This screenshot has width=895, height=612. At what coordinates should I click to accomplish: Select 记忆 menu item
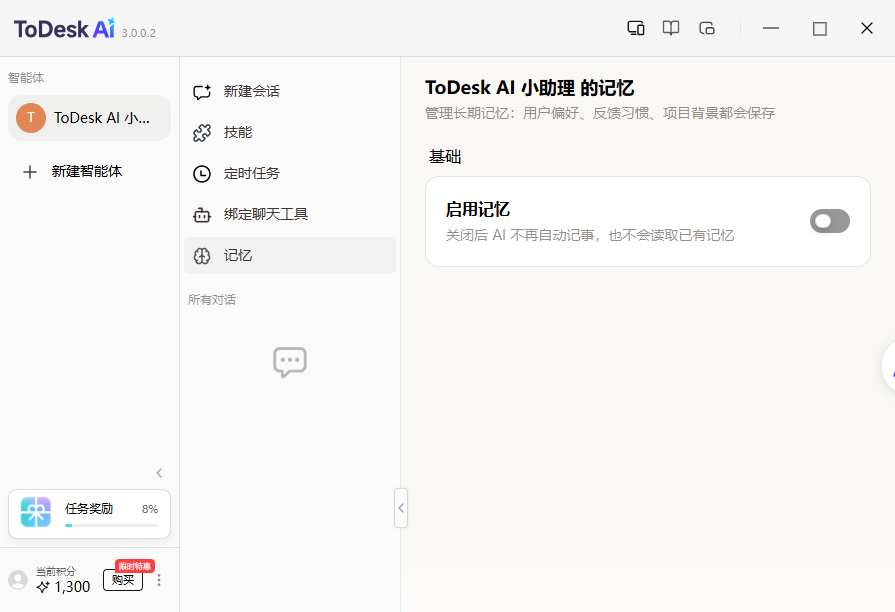coord(290,256)
